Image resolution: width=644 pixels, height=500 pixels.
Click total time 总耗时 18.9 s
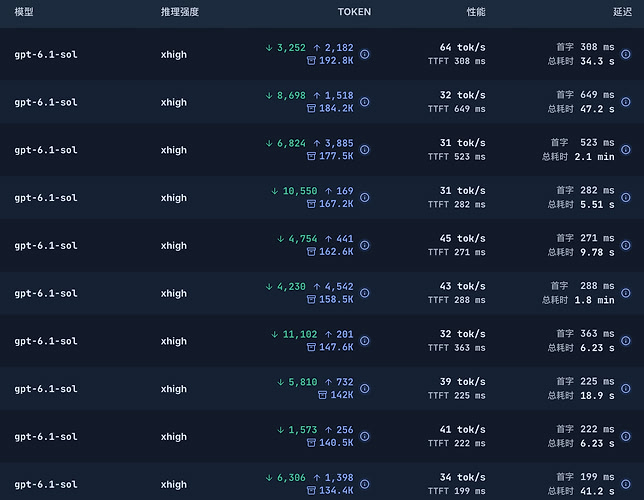coord(581,396)
